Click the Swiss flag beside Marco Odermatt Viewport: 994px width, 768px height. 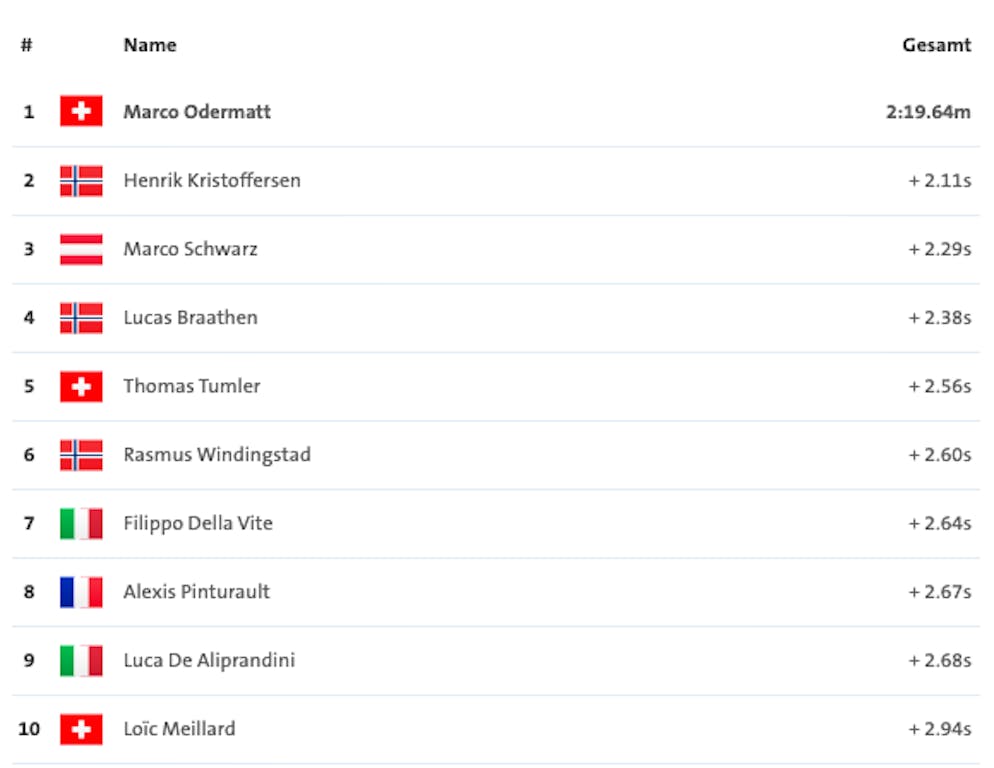(x=81, y=111)
